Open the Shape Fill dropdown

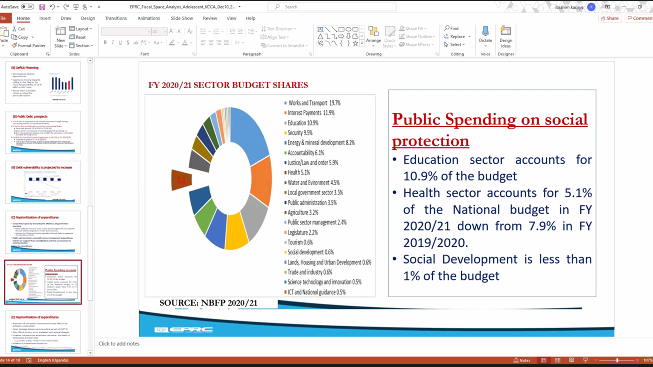click(x=412, y=28)
